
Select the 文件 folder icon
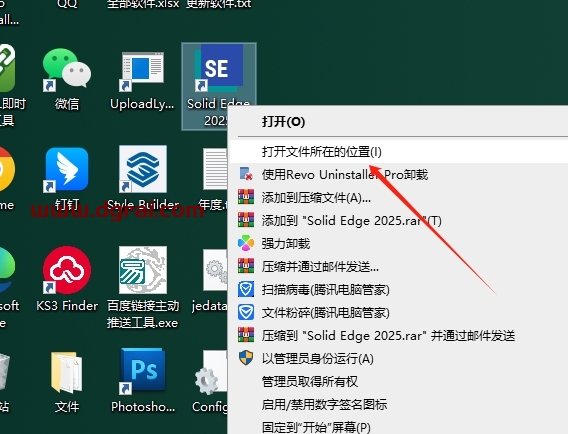(x=67, y=372)
